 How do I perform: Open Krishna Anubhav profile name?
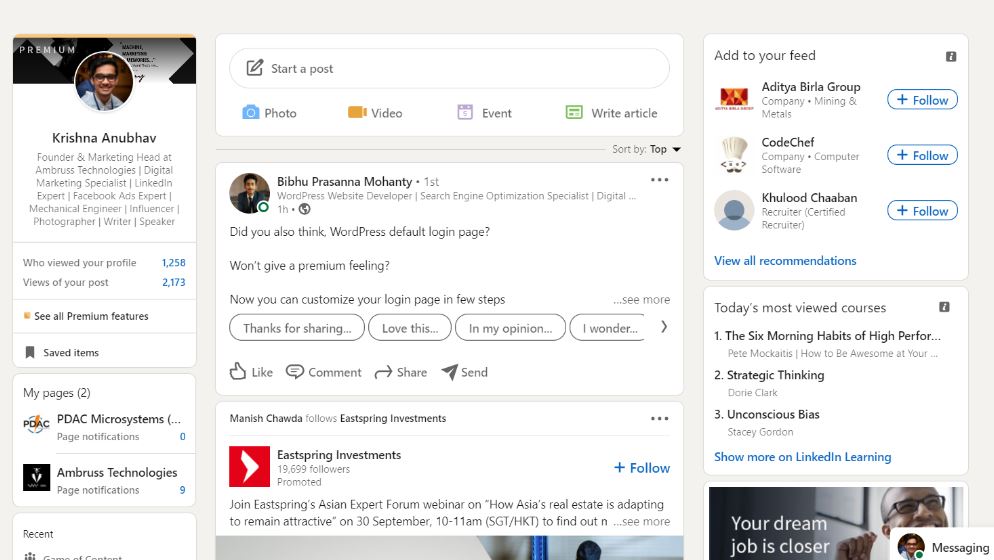(104, 138)
